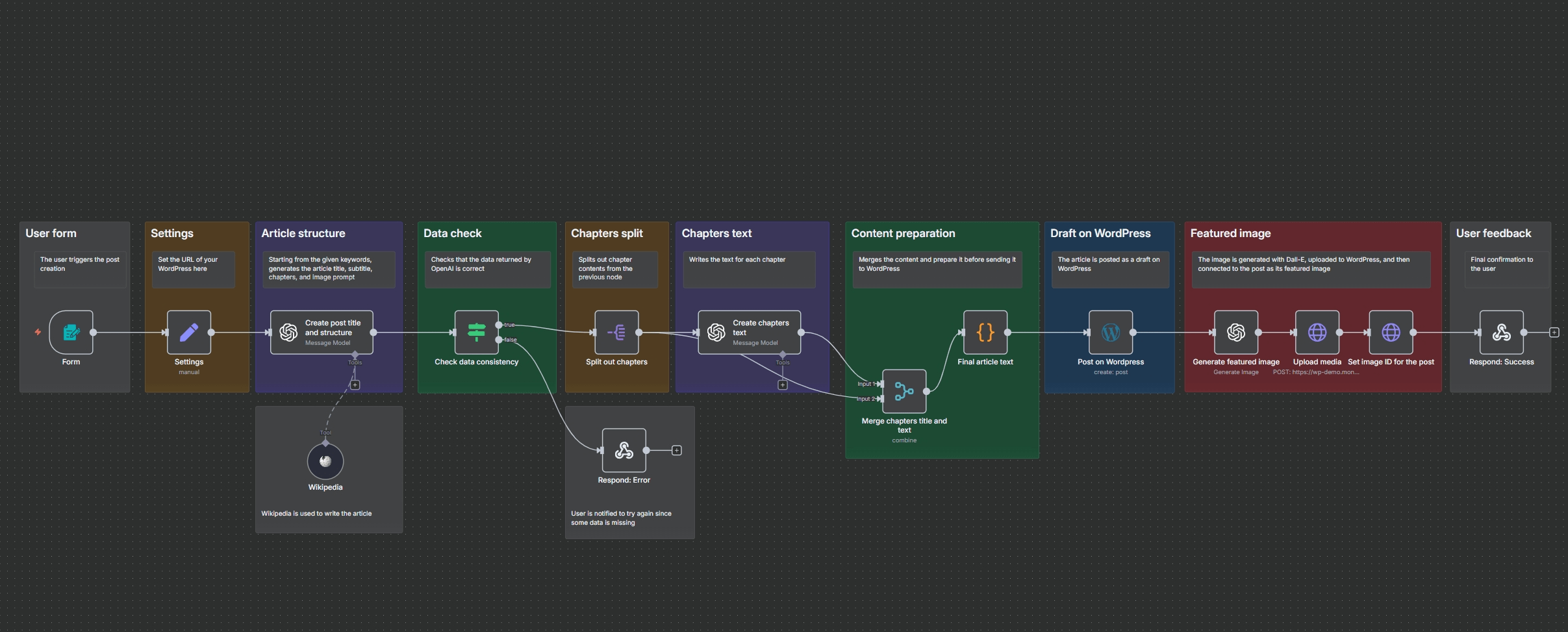Select the Generate featured image node
Image resolution: width=1568 pixels, height=632 pixels.
point(1235,333)
